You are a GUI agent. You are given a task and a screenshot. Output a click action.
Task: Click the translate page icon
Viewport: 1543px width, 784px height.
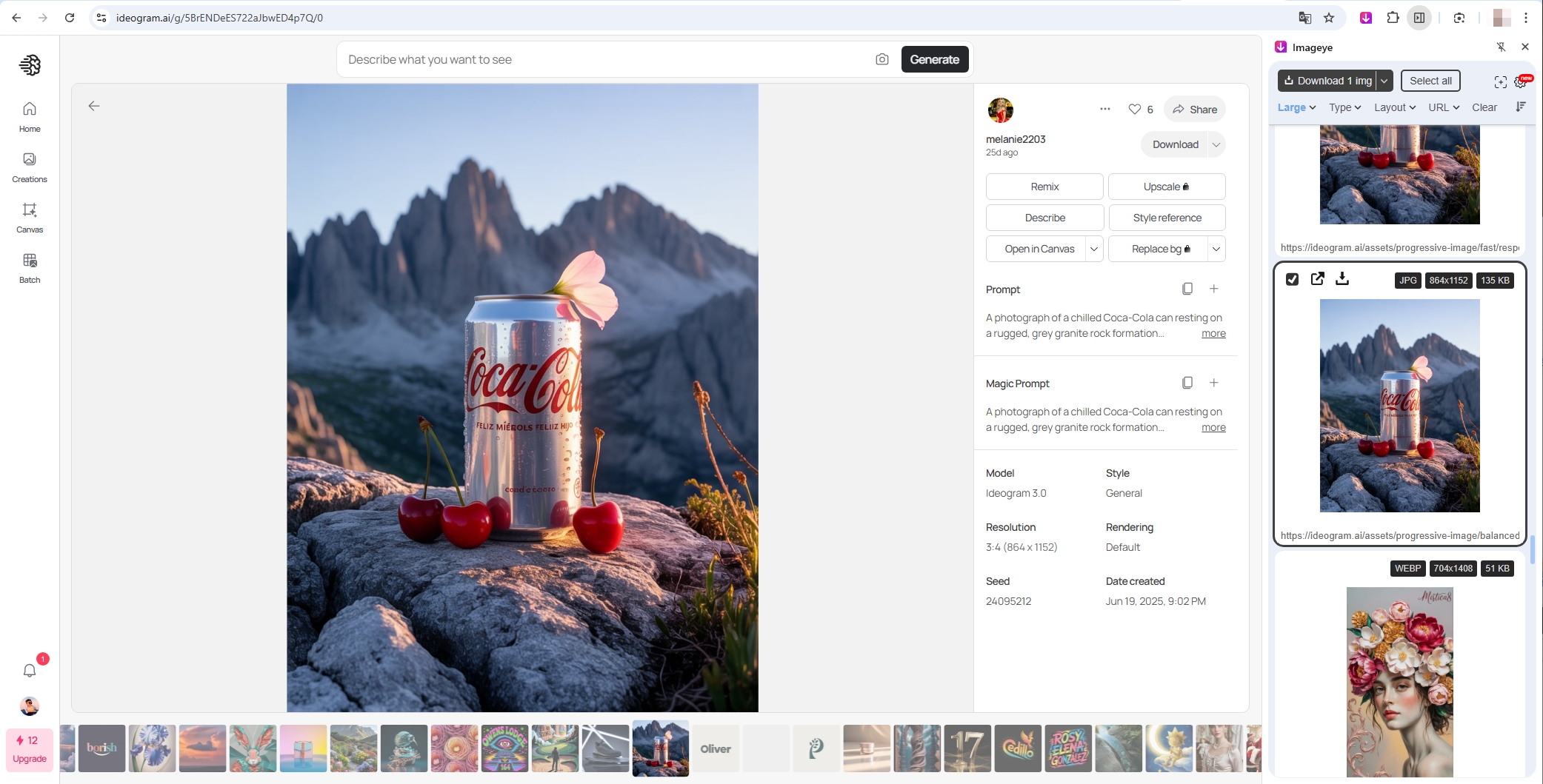[x=1305, y=18]
